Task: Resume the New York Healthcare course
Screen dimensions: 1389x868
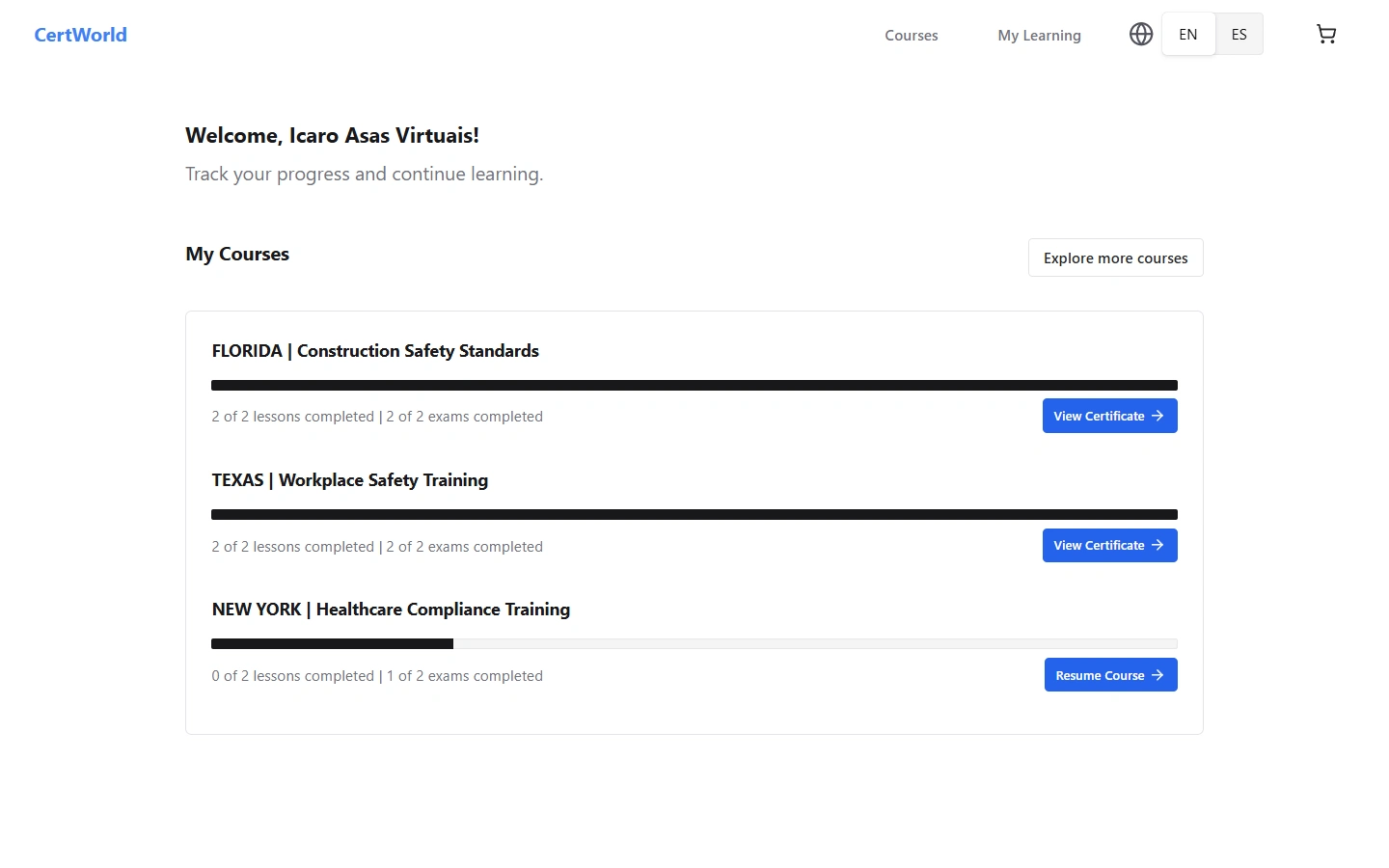Action: pyautogui.click(x=1101, y=675)
